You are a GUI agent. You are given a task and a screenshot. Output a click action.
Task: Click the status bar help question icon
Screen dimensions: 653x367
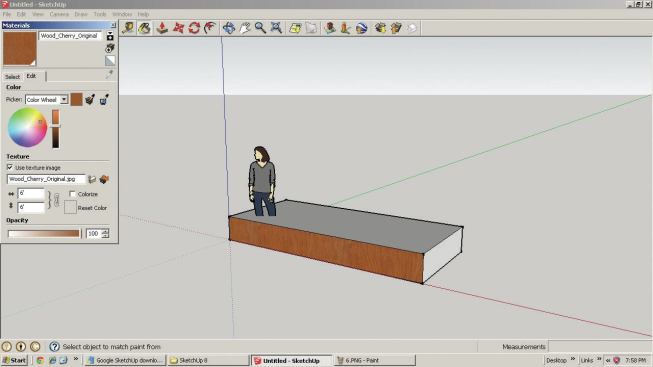[54, 347]
